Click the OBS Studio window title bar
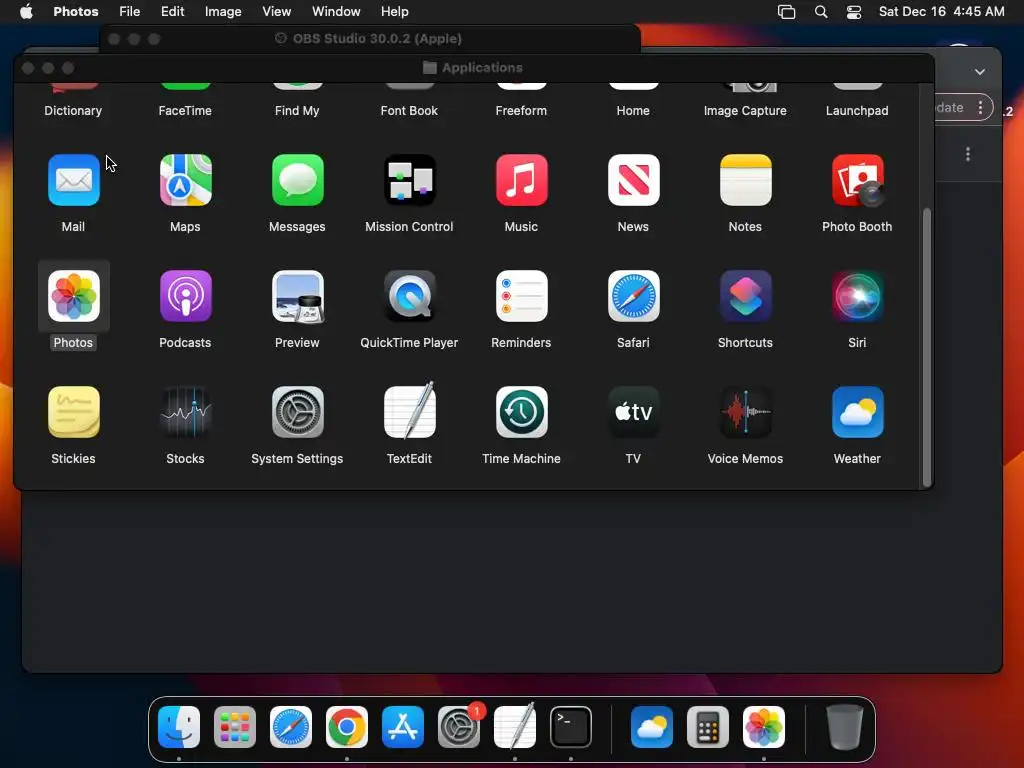The image size is (1024, 768). (370, 39)
